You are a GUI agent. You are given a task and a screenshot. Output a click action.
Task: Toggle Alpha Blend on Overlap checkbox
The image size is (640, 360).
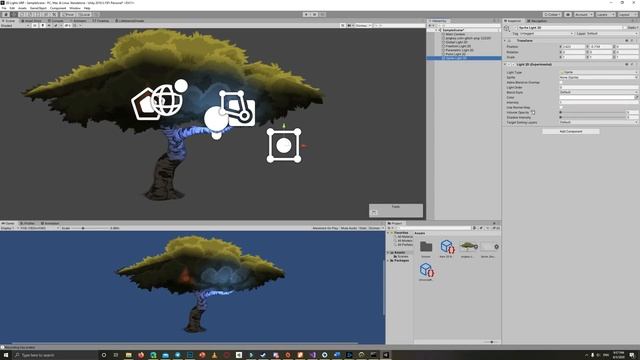(x=561, y=82)
